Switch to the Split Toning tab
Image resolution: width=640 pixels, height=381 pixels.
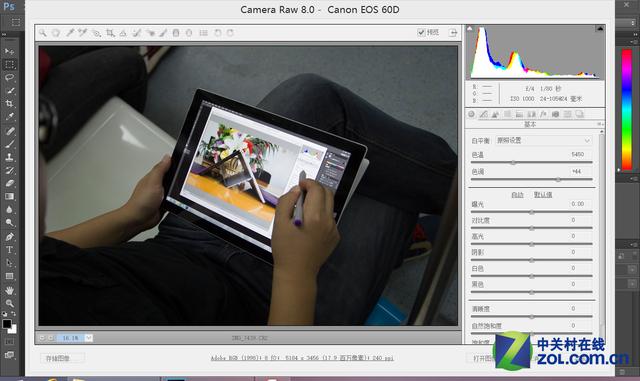(519, 114)
